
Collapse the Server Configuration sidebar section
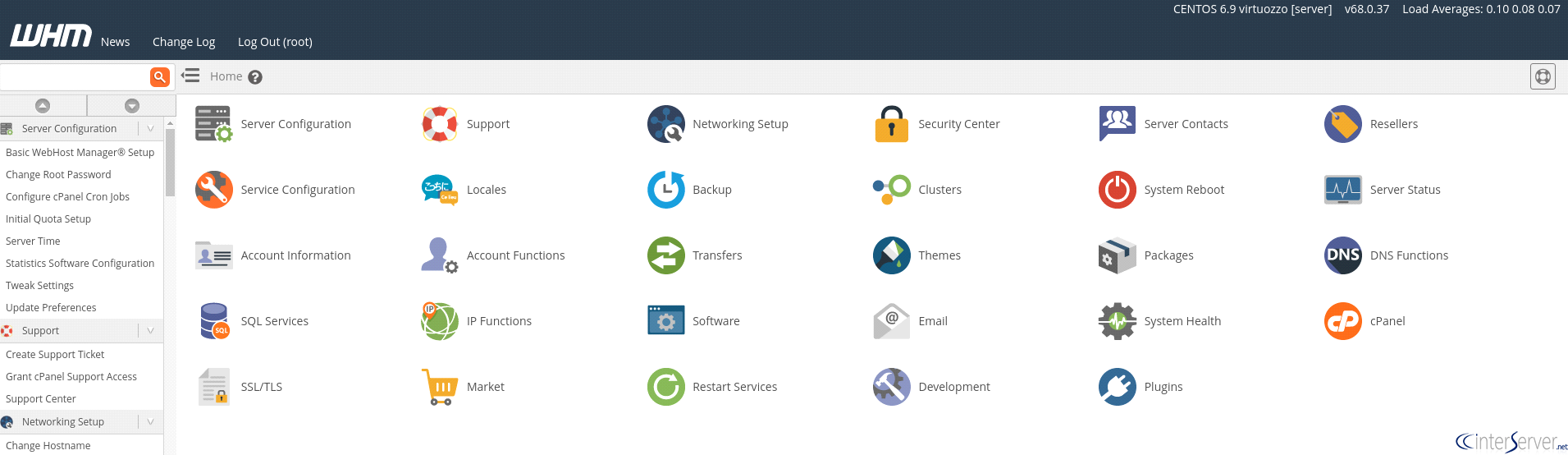click(x=150, y=128)
